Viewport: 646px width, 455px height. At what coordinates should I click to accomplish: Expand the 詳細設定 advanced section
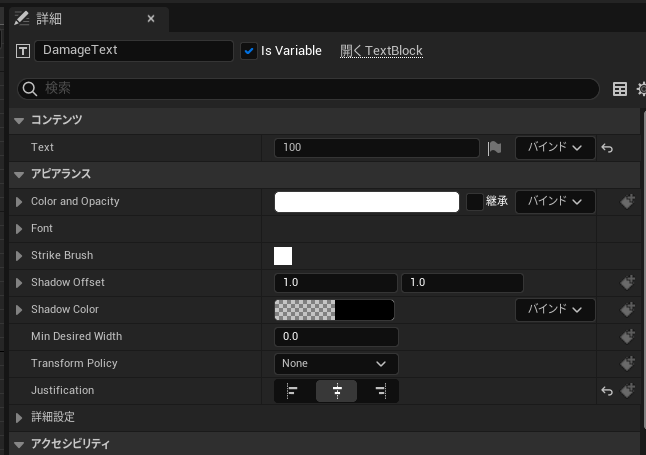pyautogui.click(x=19, y=418)
